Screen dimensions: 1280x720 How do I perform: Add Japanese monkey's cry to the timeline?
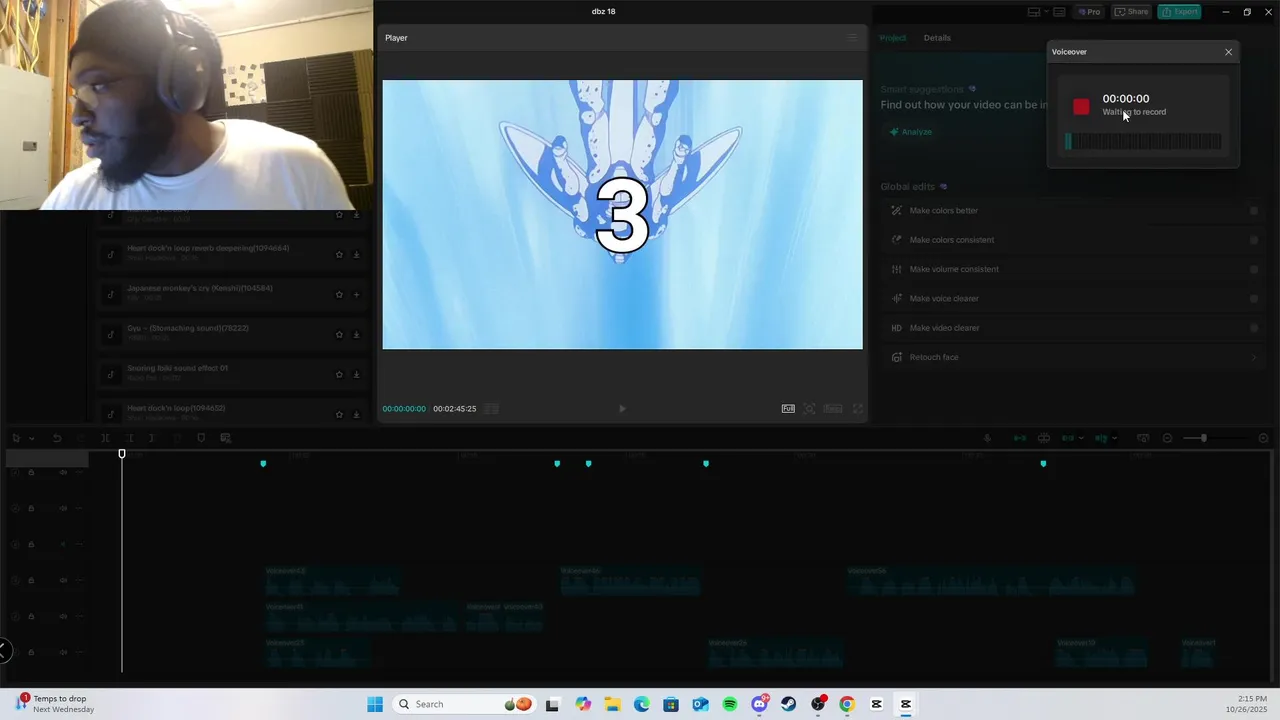(x=356, y=295)
